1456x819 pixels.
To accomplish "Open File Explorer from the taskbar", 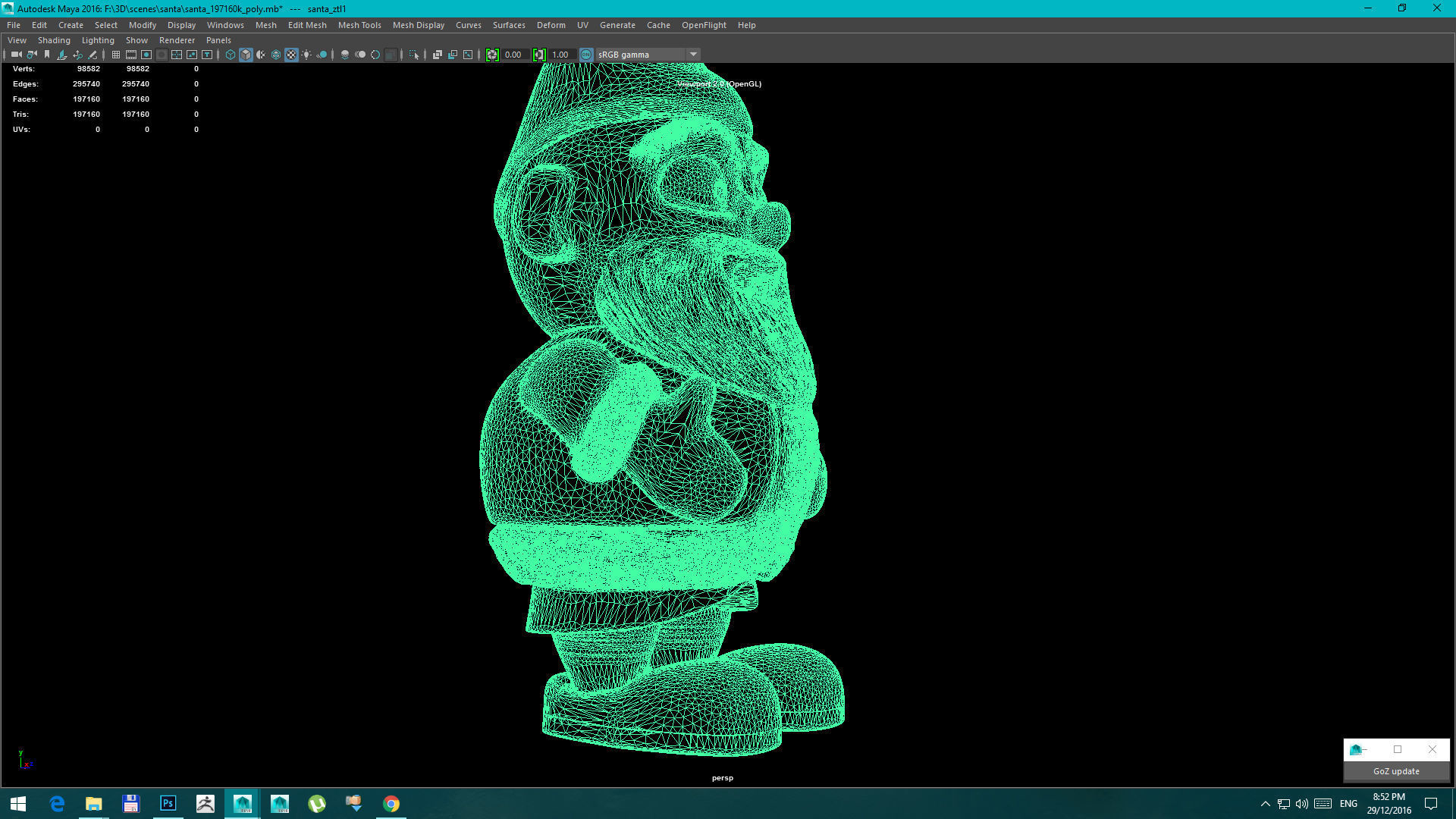I will coord(93,803).
